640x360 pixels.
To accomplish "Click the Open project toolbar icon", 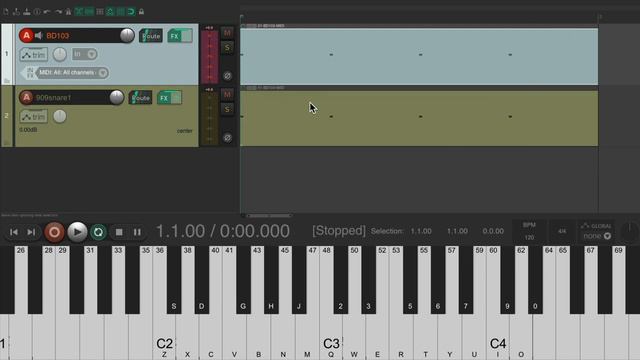I will pyautogui.click(x=16, y=12).
